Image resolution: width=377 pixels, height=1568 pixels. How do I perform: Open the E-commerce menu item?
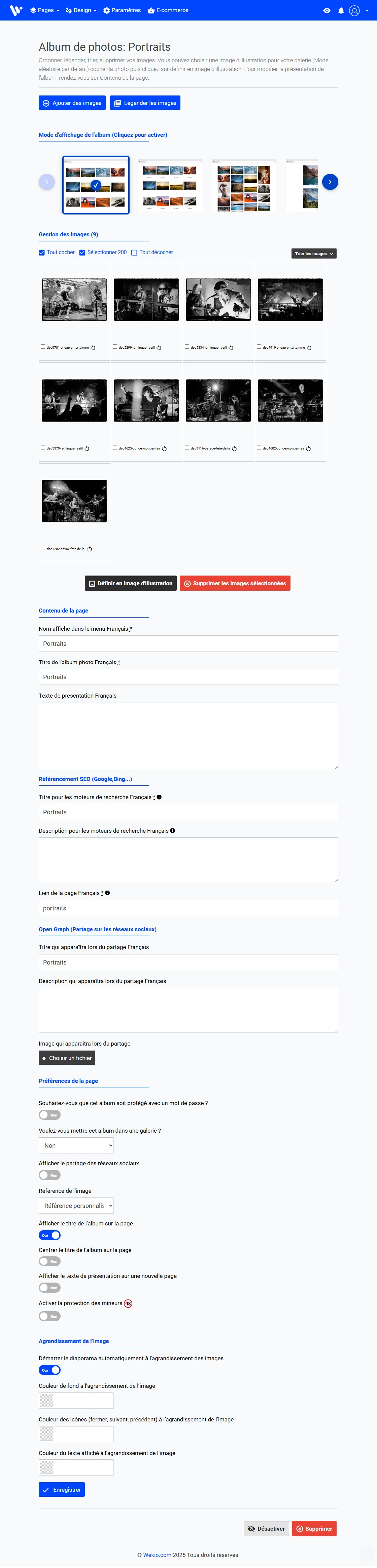point(168,10)
